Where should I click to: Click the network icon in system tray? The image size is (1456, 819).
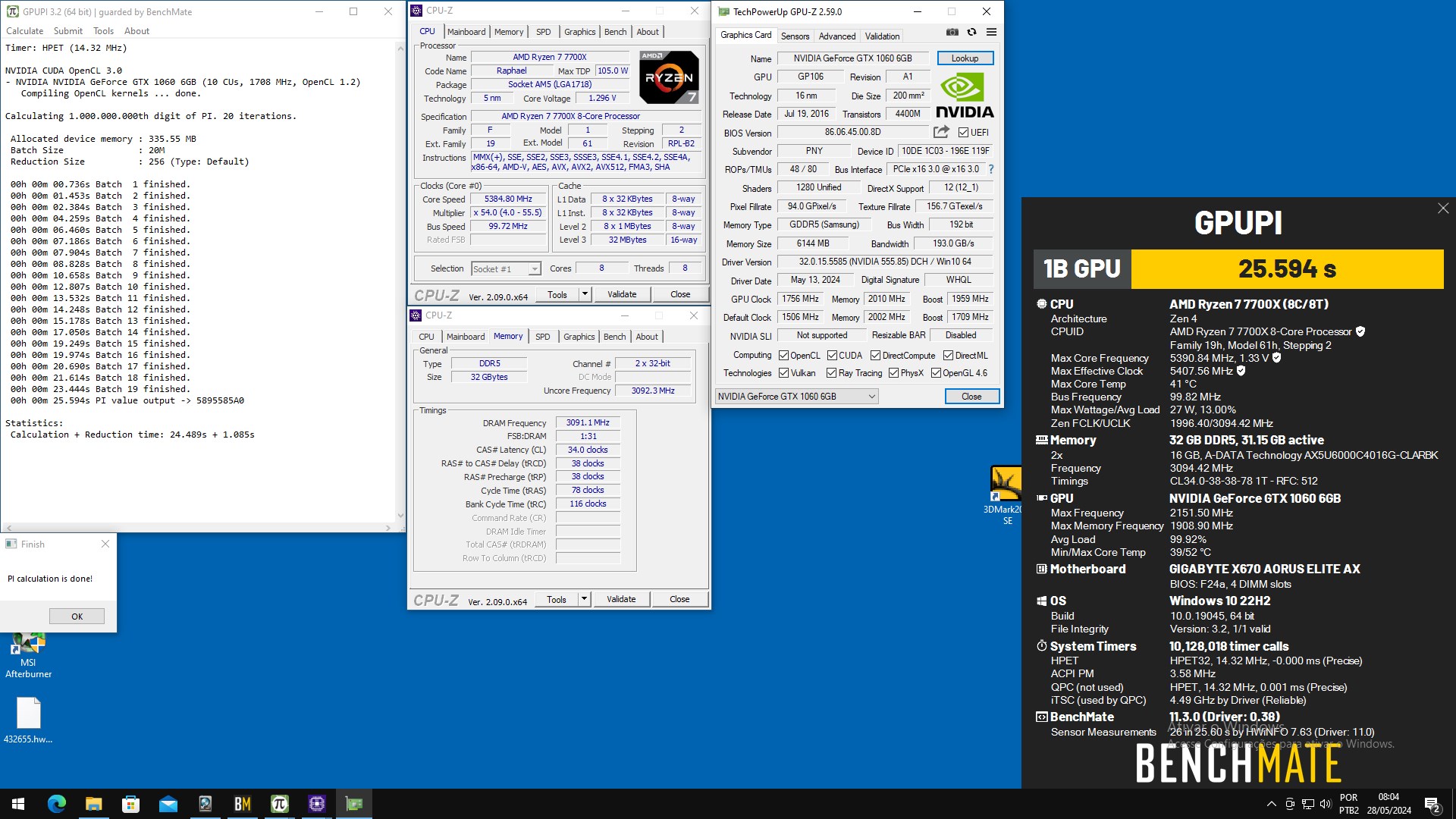click(x=1307, y=804)
